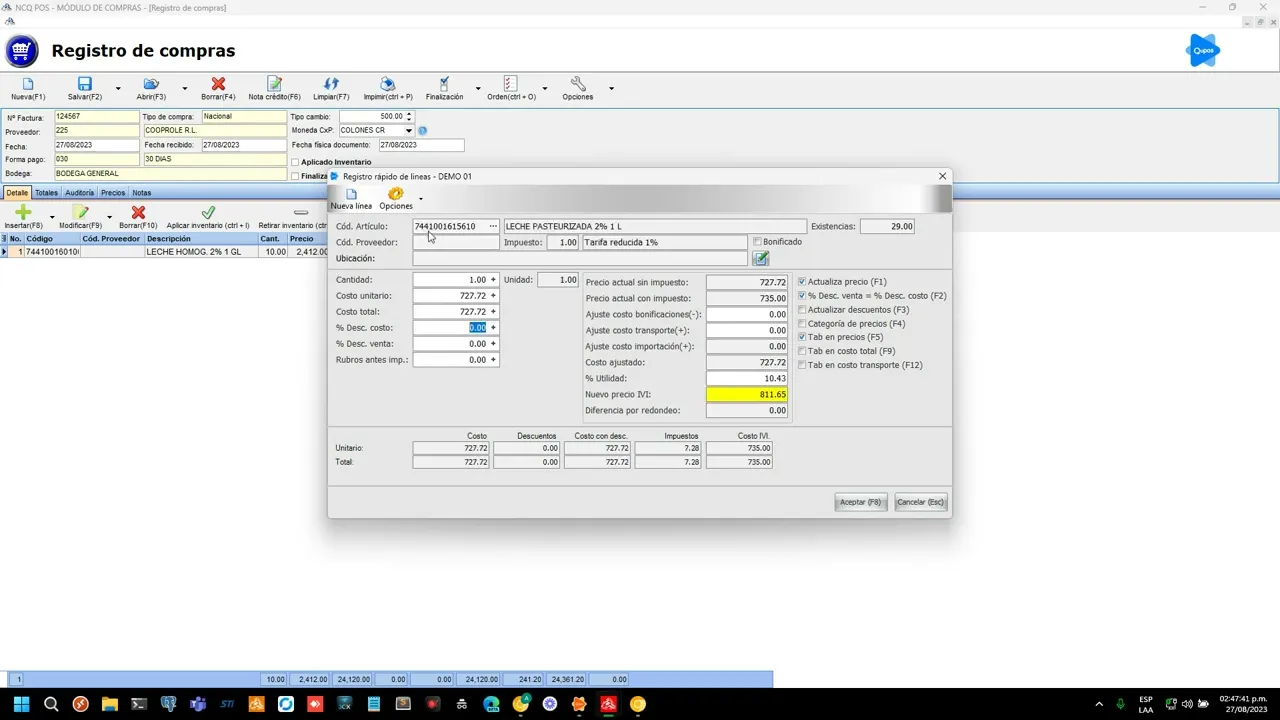
Task: Toggle % Desc. venta = % Desc. costo (F2)
Action: pyautogui.click(x=802, y=296)
